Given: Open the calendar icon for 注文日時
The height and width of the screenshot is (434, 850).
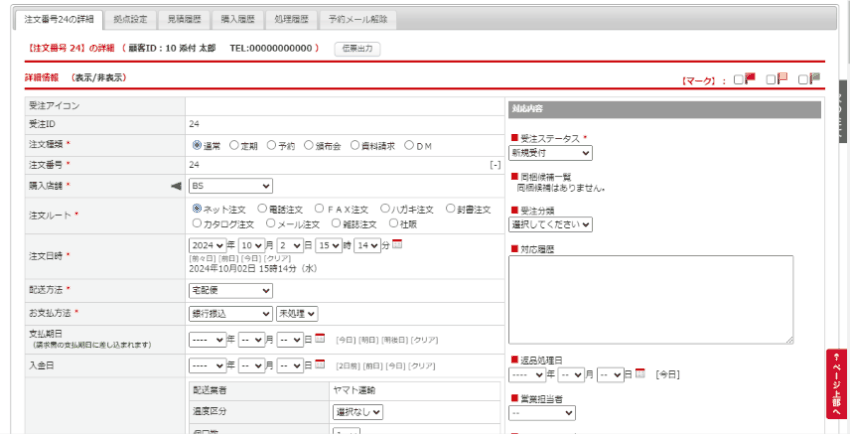Looking at the screenshot, I should pyautogui.click(x=397, y=245).
